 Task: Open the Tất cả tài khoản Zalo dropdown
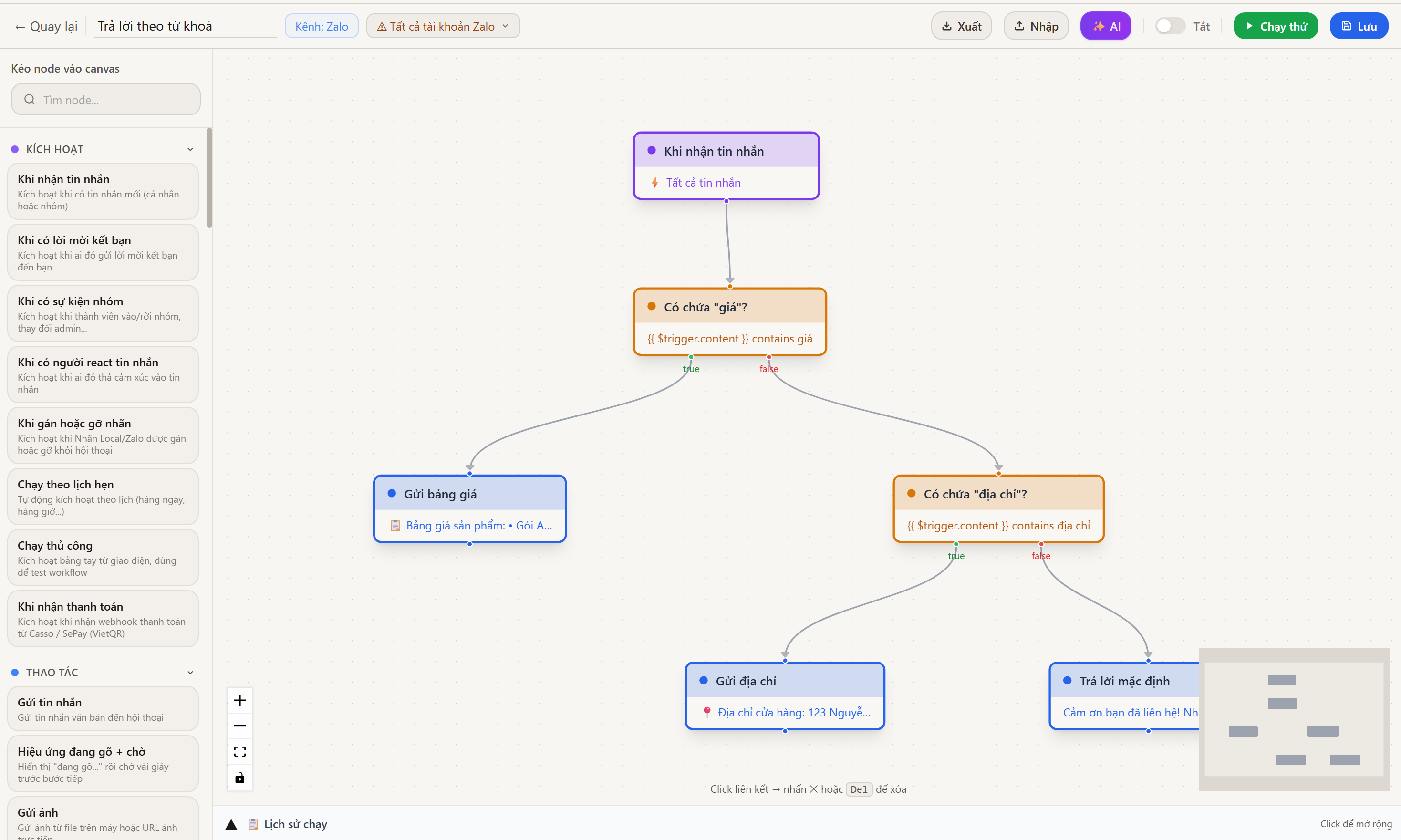click(443, 26)
